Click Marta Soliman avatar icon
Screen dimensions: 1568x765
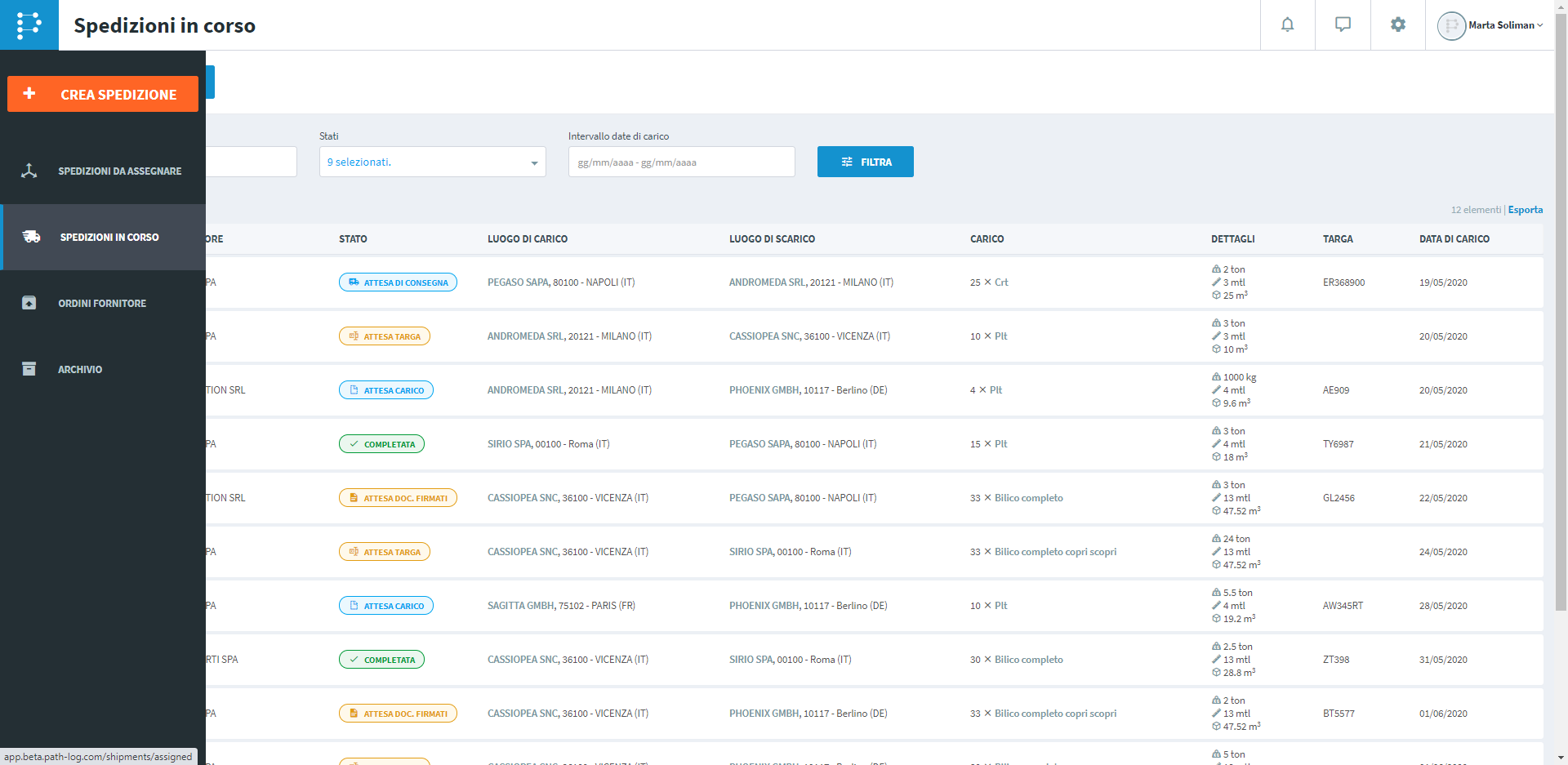tap(1451, 25)
